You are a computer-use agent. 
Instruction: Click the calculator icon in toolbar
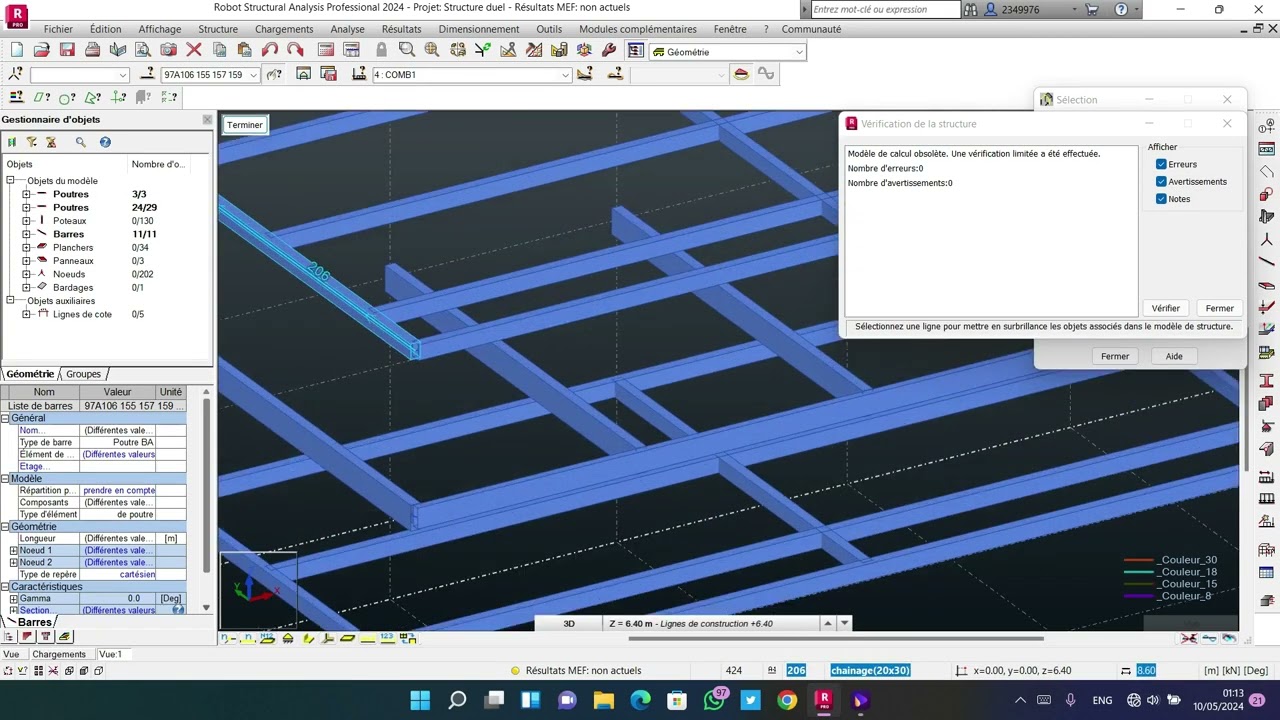coord(326,50)
